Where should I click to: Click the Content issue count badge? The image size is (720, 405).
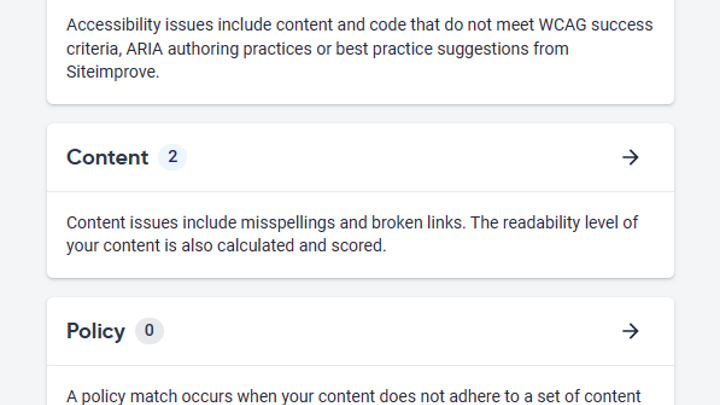pyautogui.click(x=172, y=157)
